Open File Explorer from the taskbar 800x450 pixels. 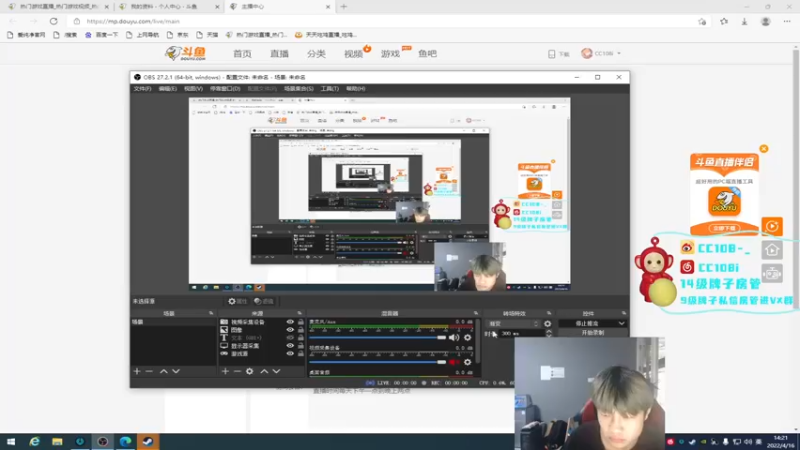pos(57,441)
